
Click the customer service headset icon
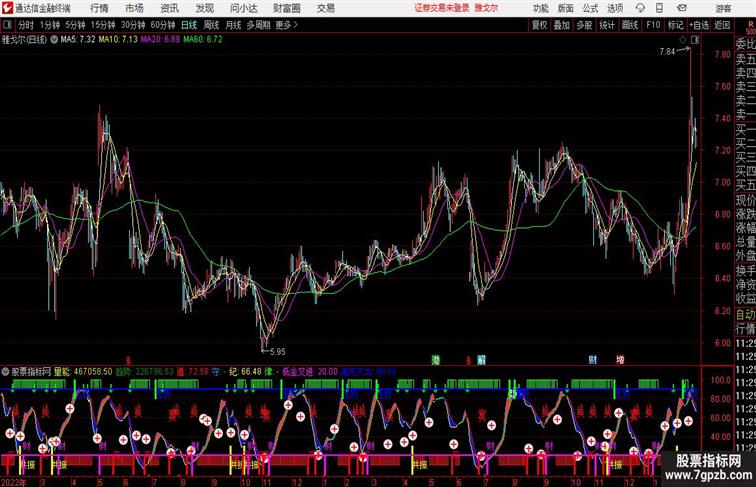click(640, 8)
